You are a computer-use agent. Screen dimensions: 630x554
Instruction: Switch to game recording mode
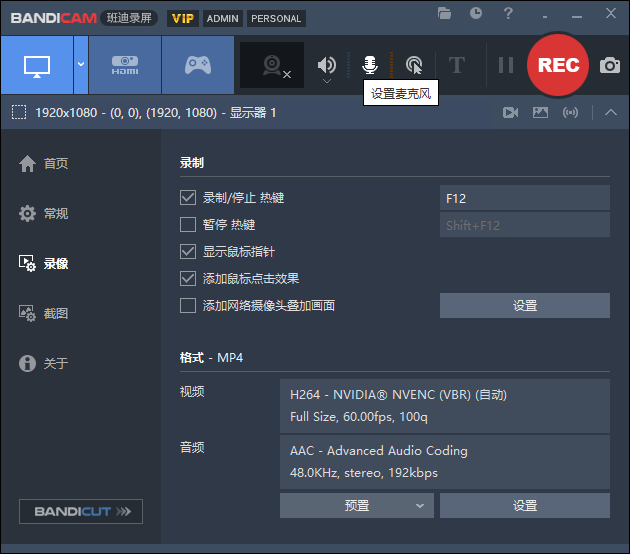pyautogui.click(x=198, y=65)
